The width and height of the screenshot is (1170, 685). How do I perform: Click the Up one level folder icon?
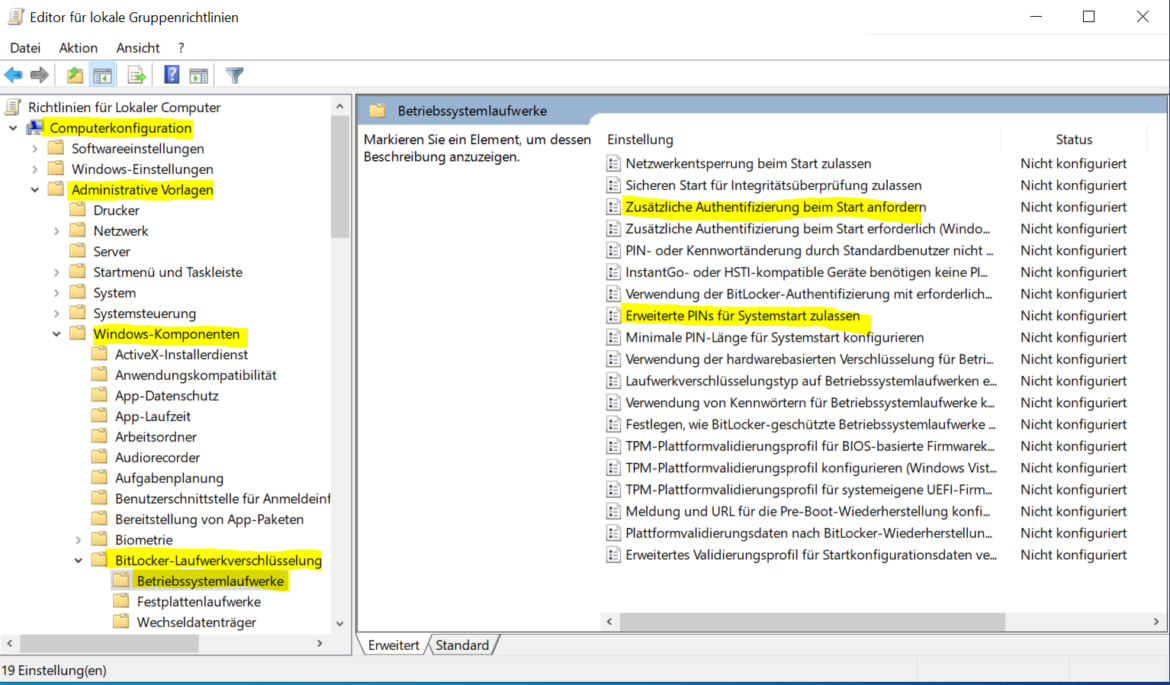tap(73, 74)
